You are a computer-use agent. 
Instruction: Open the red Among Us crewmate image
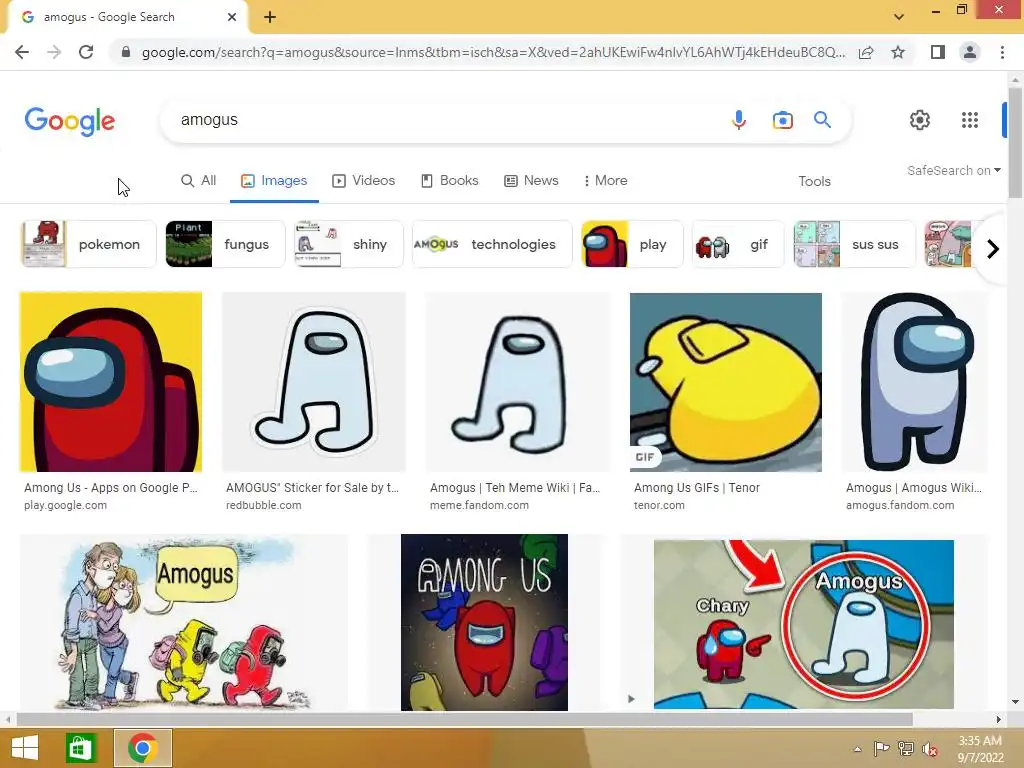[111, 382]
